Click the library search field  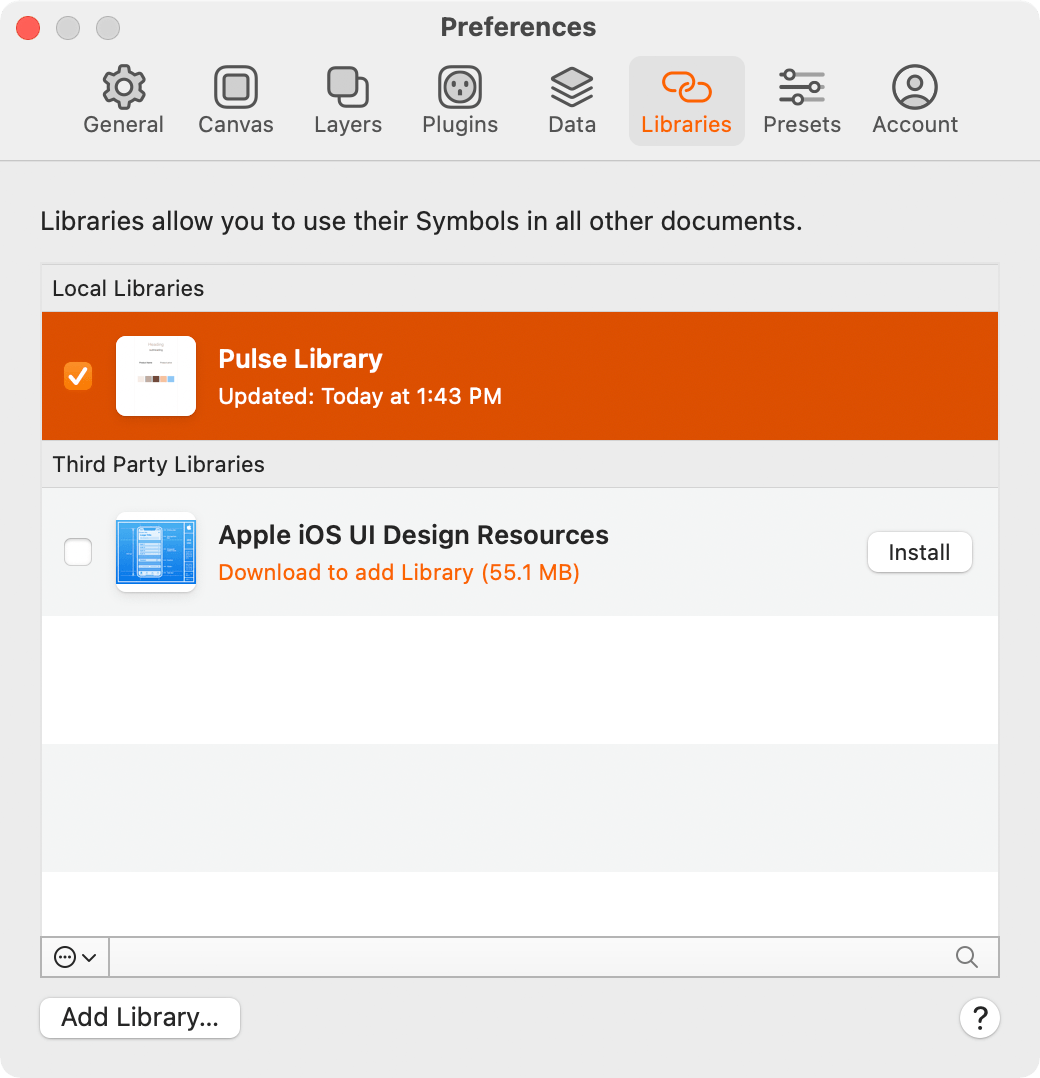pyautogui.click(x=550, y=957)
